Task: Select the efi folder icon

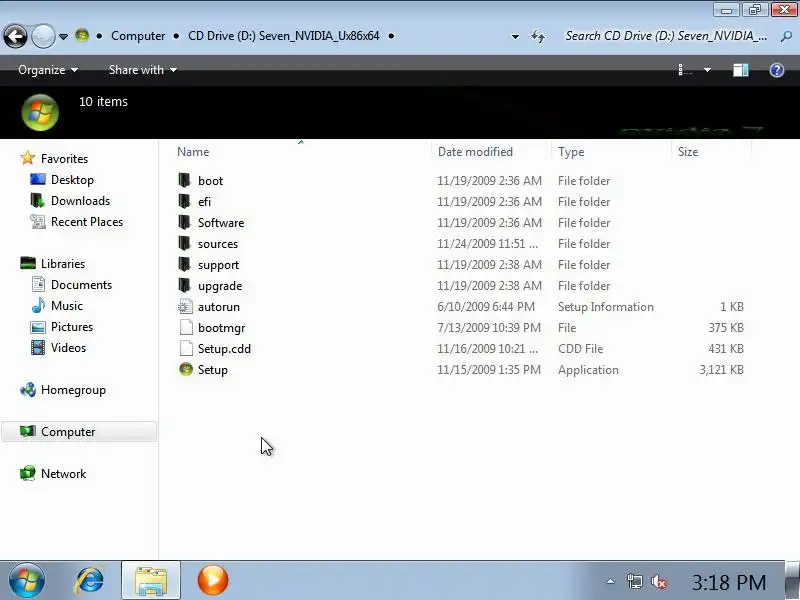Action: tap(185, 201)
